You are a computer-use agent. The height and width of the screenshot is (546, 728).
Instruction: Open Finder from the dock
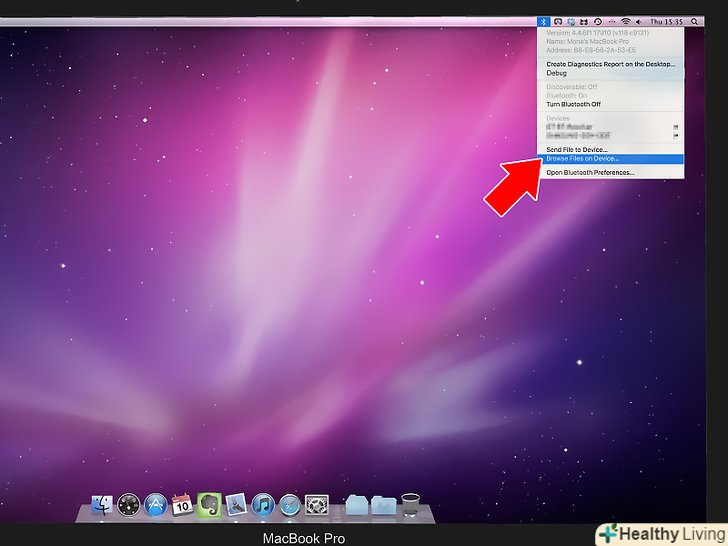[x=102, y=504]
